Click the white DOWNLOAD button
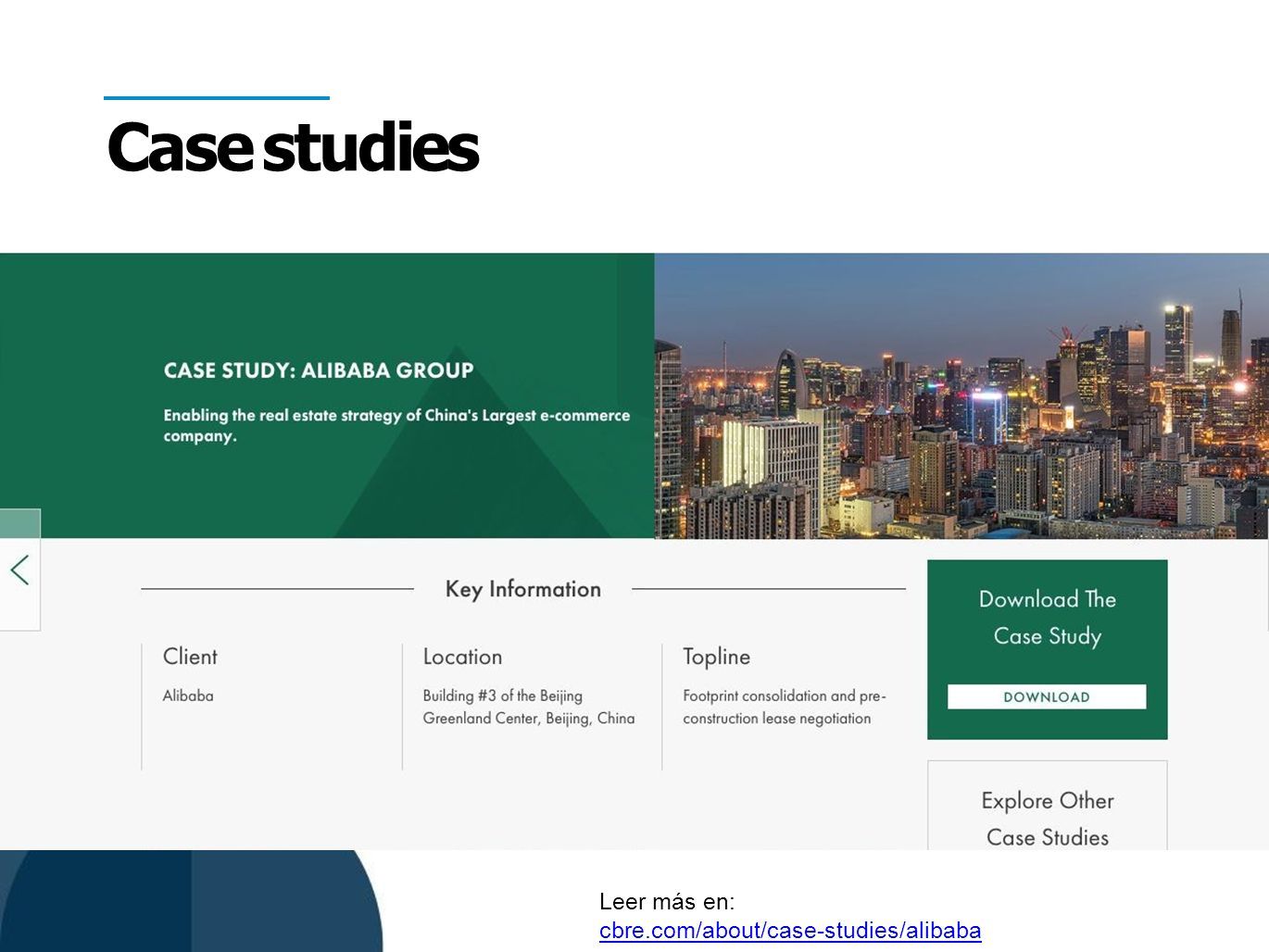1269x952 pixels. click(1047, 696)
